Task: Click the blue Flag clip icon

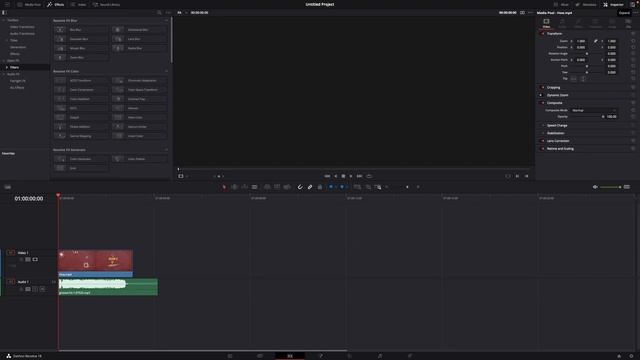Action: pyautogui.click(x=331, y=187)
